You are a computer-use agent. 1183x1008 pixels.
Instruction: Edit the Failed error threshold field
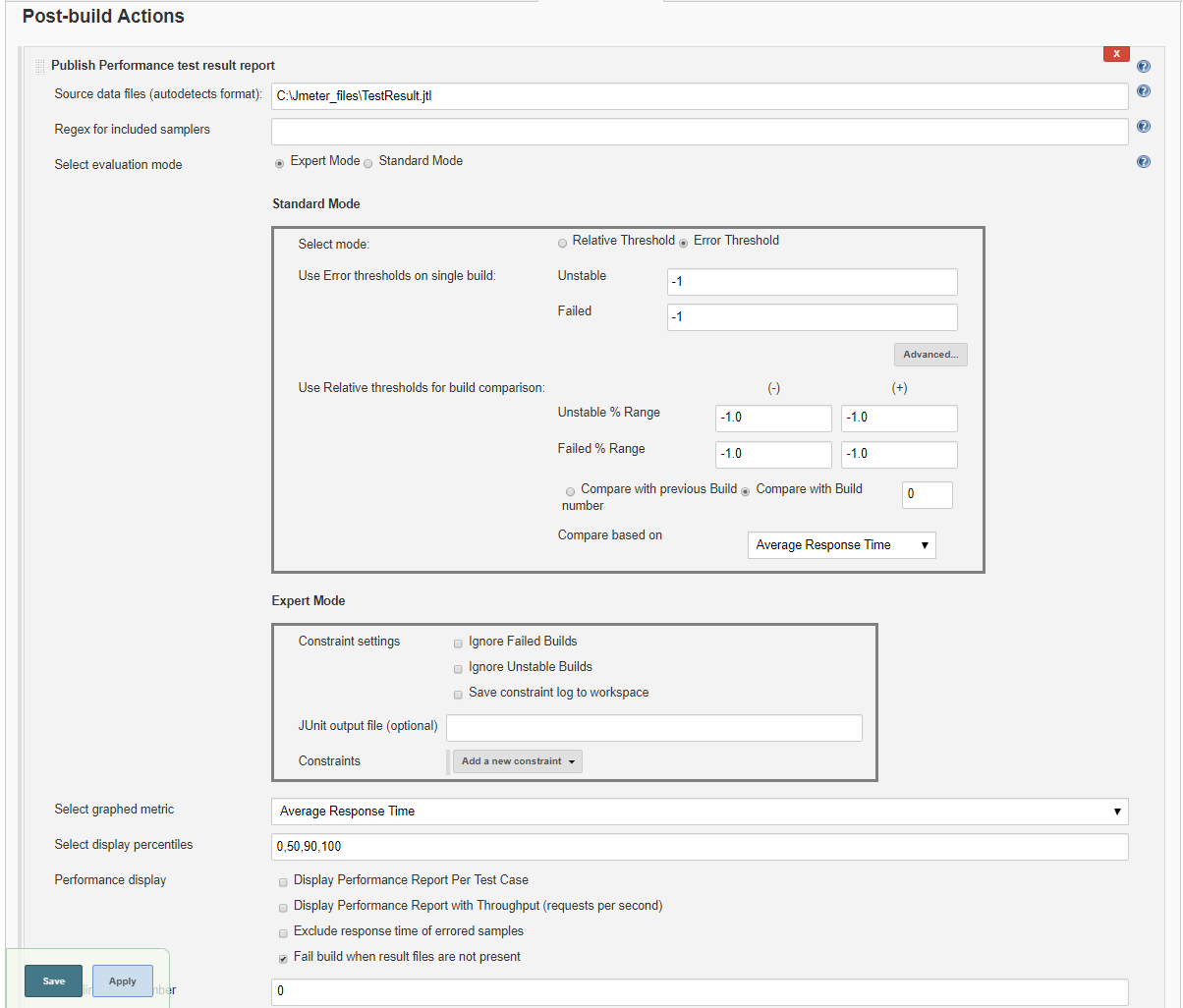click(x=813, y=317)
